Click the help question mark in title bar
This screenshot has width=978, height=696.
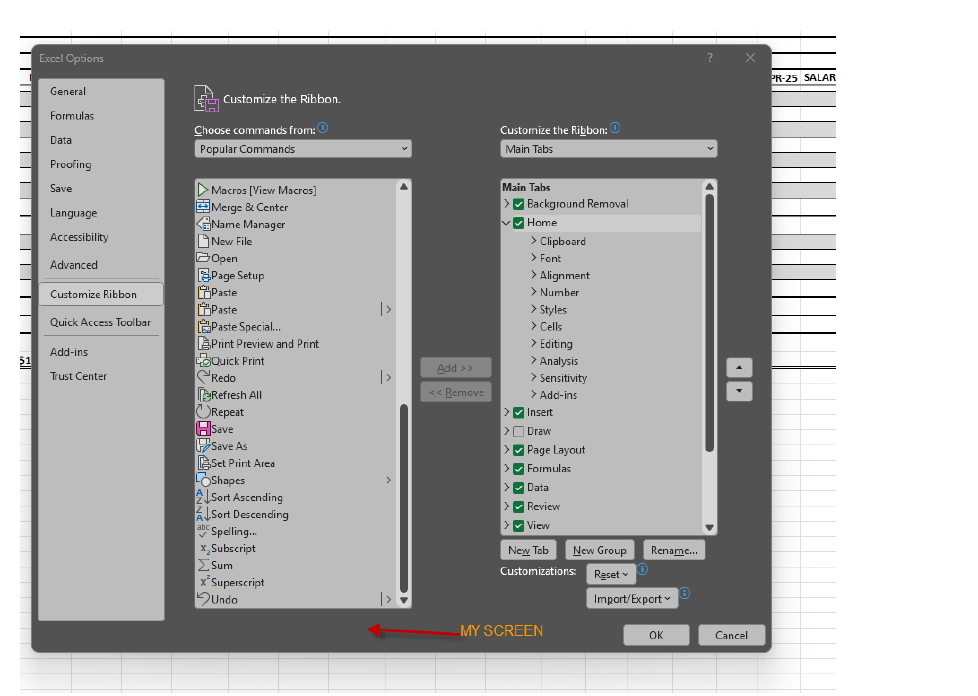click(x=710, y=57)
